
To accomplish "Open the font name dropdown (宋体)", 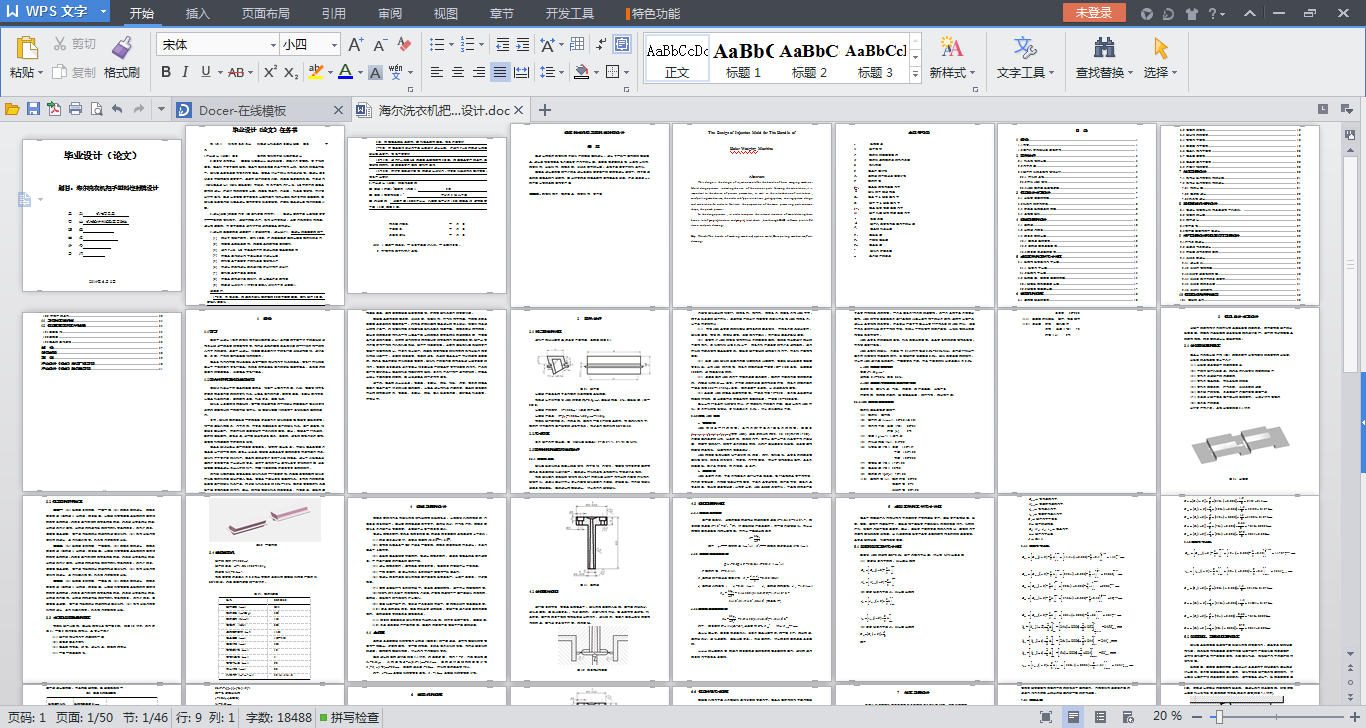I will [273, 45].
